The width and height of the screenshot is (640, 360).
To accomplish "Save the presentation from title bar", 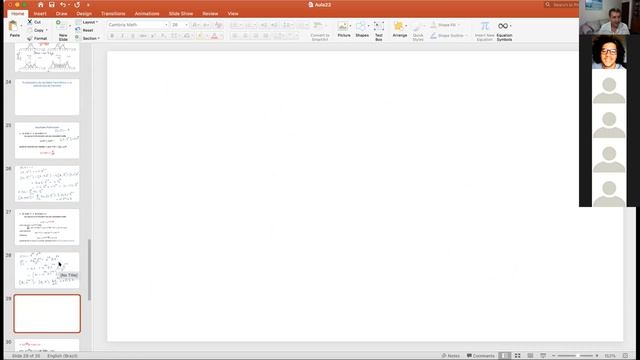I will (x=51, y=5).
